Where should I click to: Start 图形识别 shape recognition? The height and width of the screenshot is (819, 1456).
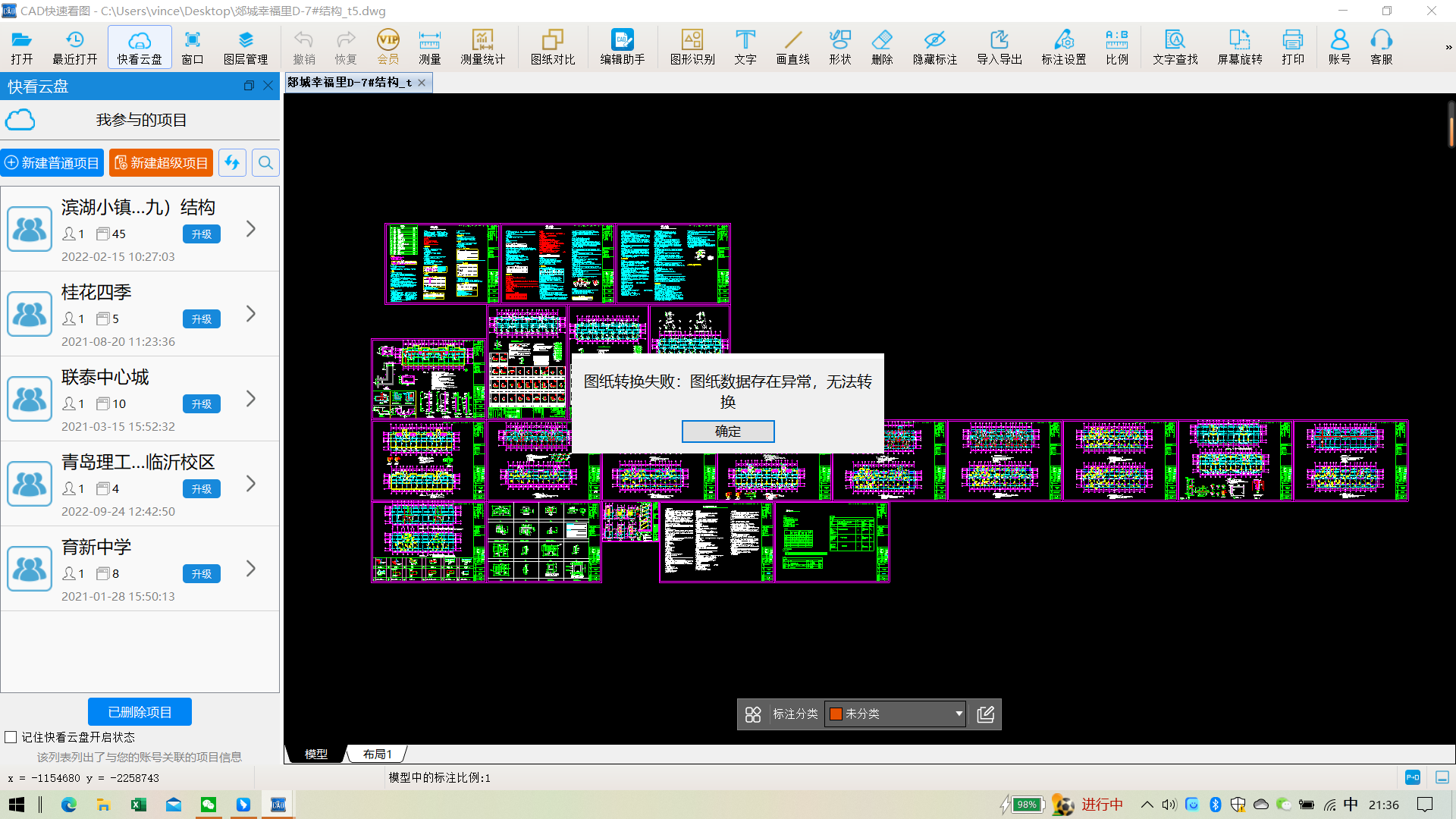coord(692,47)
